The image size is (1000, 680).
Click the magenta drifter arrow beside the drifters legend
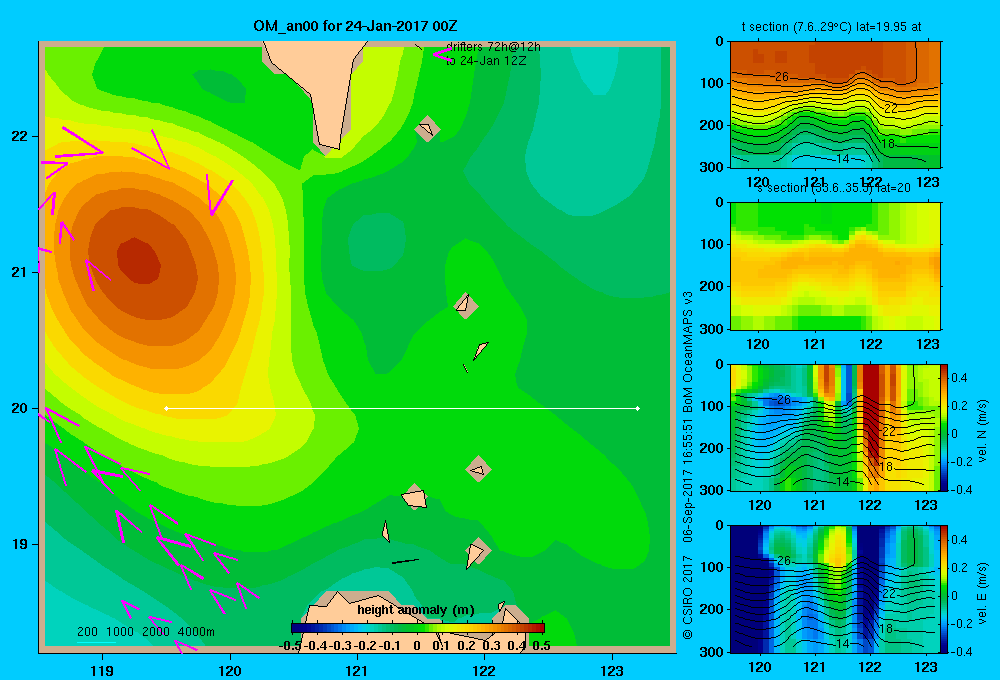coord(443,54)
